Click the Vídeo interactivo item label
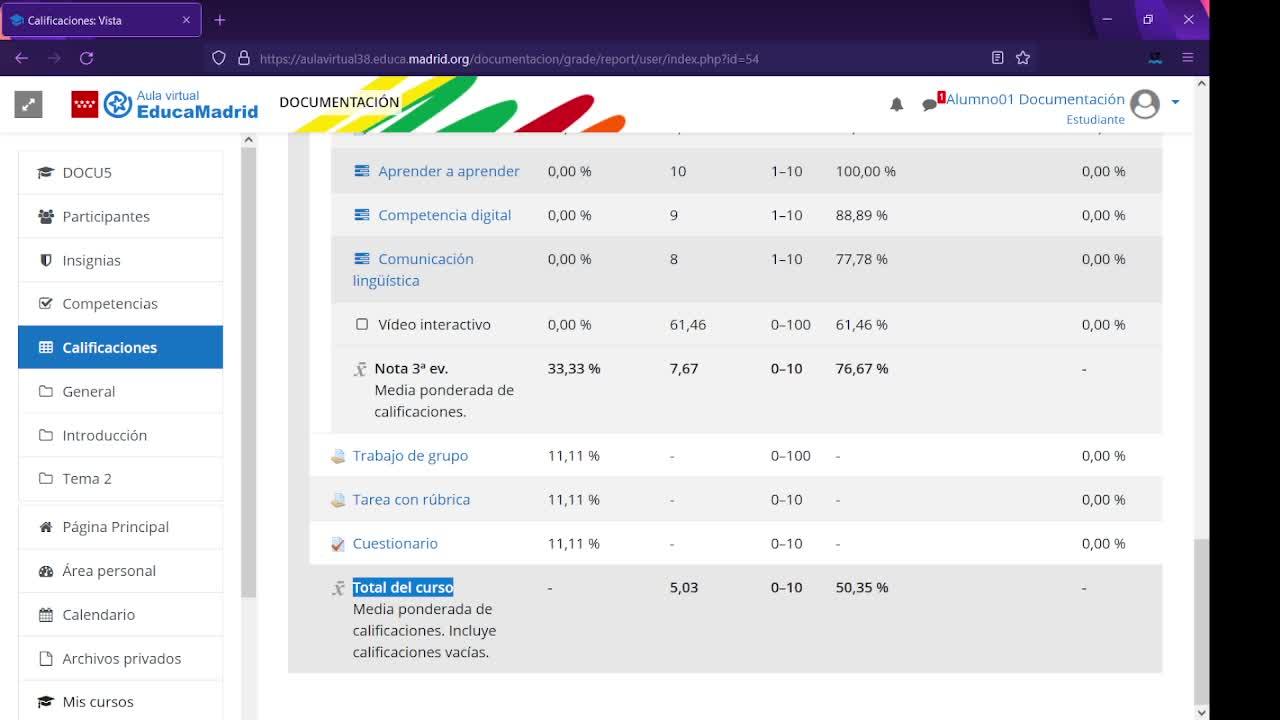1280x720 pixels. [434, 325]
